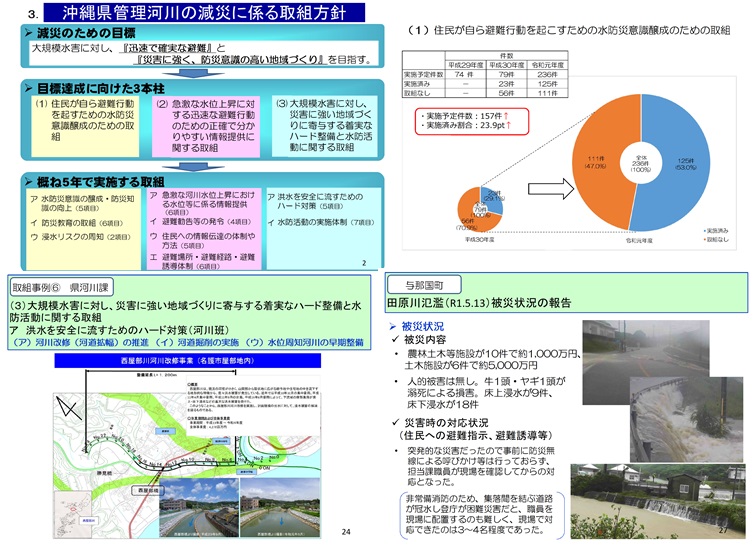The width and height of the screenshot is (754, 545).
Task: Click the table header 令和元年度
Action: click(547, 65)
